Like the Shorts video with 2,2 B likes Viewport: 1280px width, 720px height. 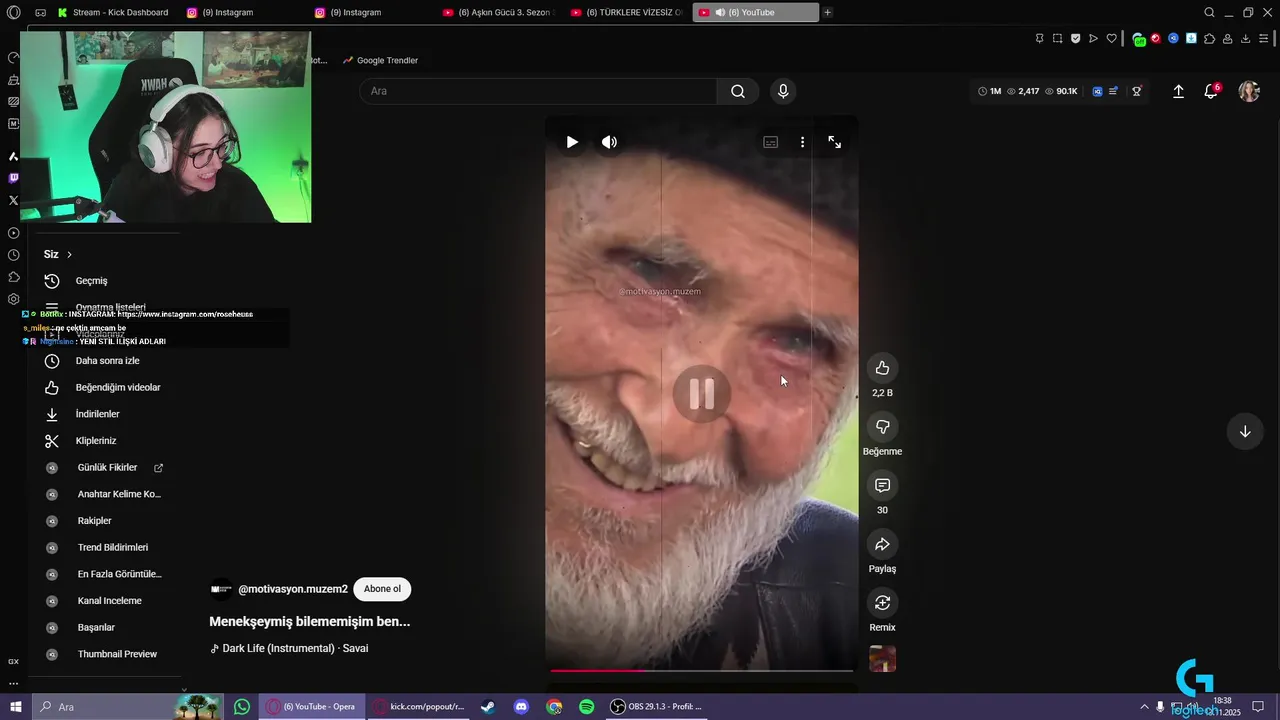882,368
